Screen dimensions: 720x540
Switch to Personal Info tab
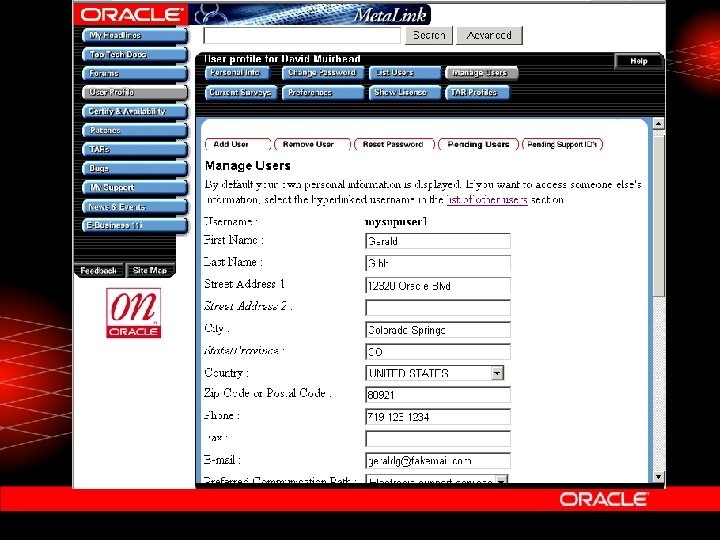[236, 73]
